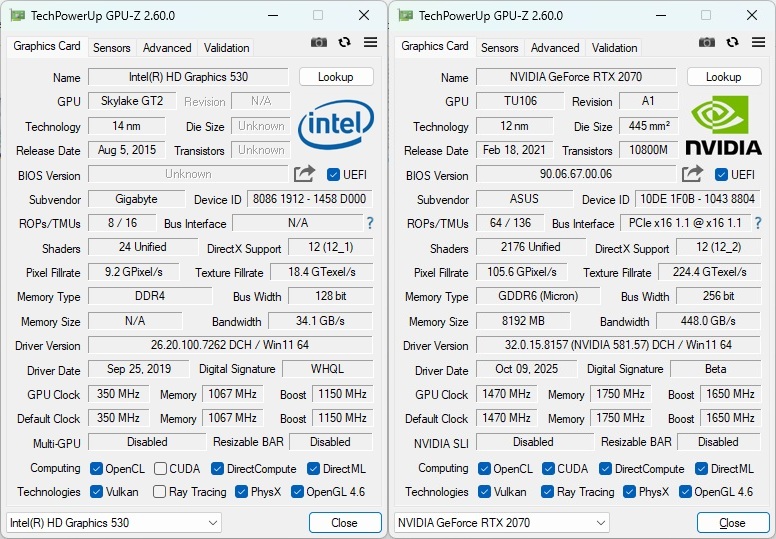Toggle CUDA checkbox in Intel HD Graphics window
776x539 pixels.
click(x=160, y=469)
